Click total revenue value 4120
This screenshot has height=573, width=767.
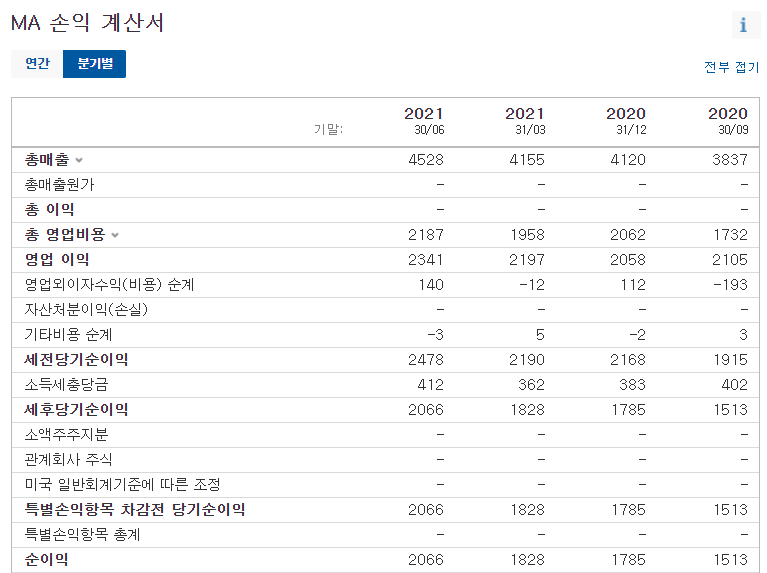click(x=628, y=160)
